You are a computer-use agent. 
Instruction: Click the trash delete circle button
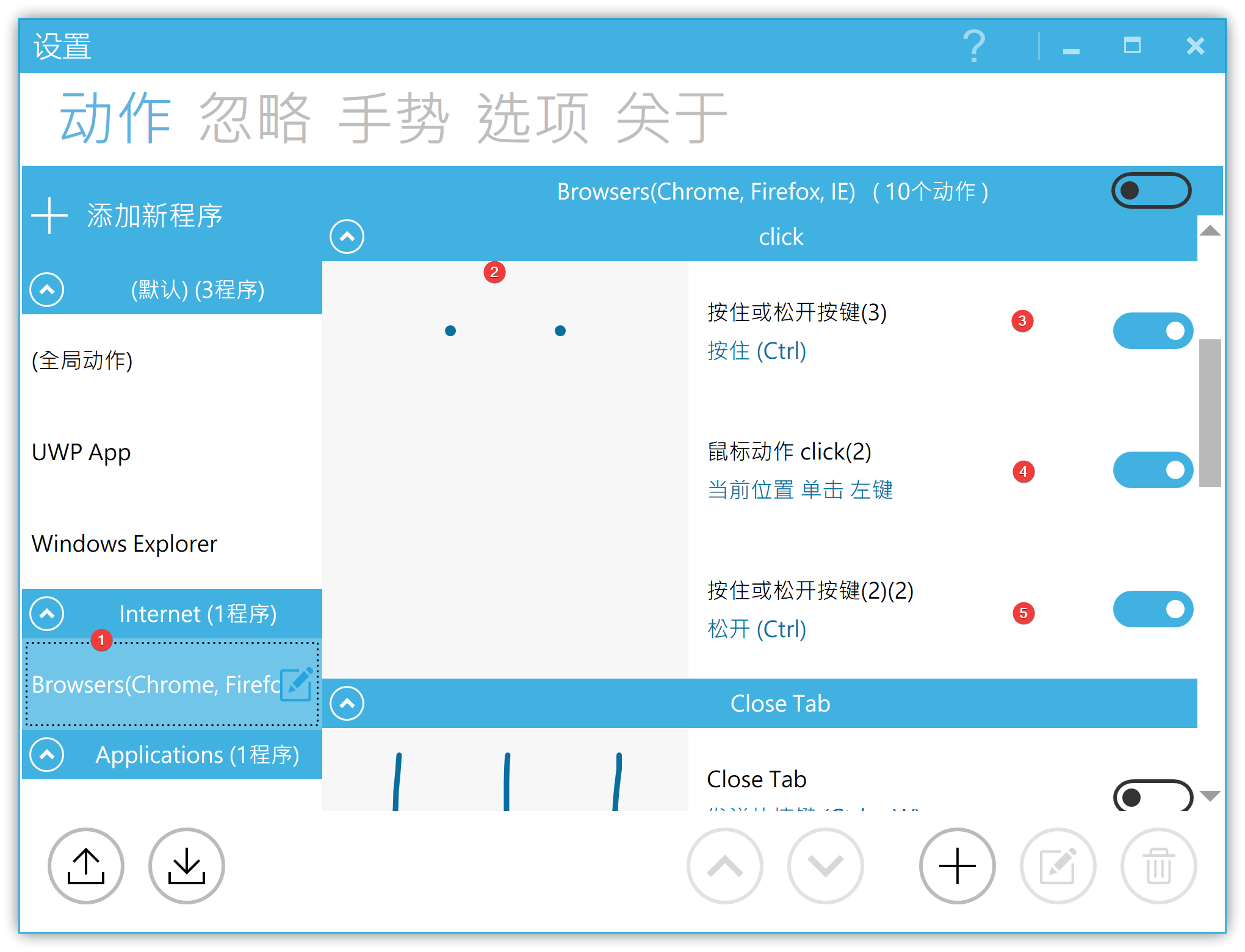(x=1158, y=865)
